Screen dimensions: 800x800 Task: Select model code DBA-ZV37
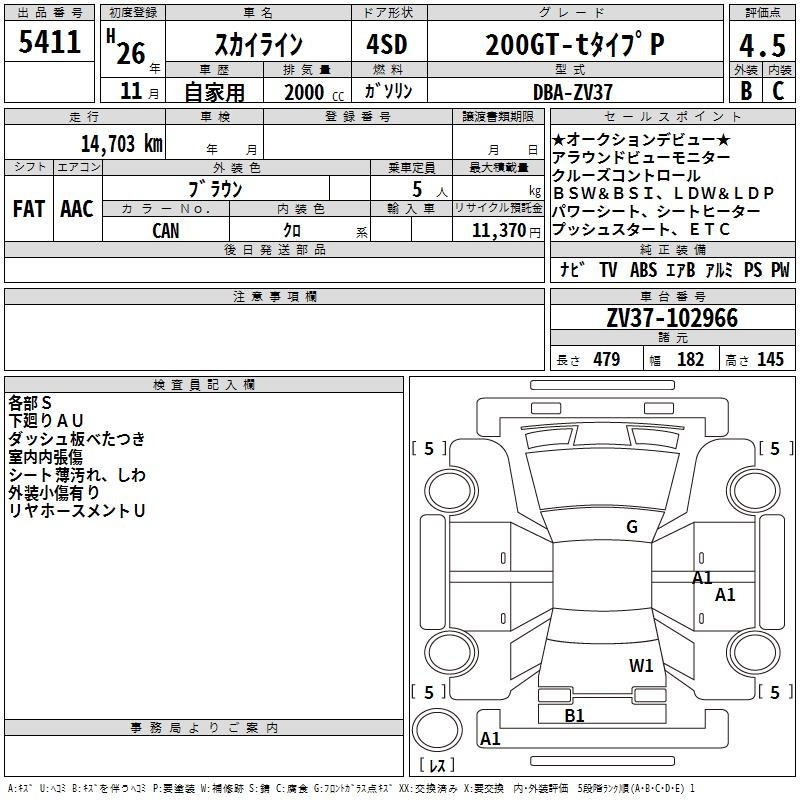point(572,92)
